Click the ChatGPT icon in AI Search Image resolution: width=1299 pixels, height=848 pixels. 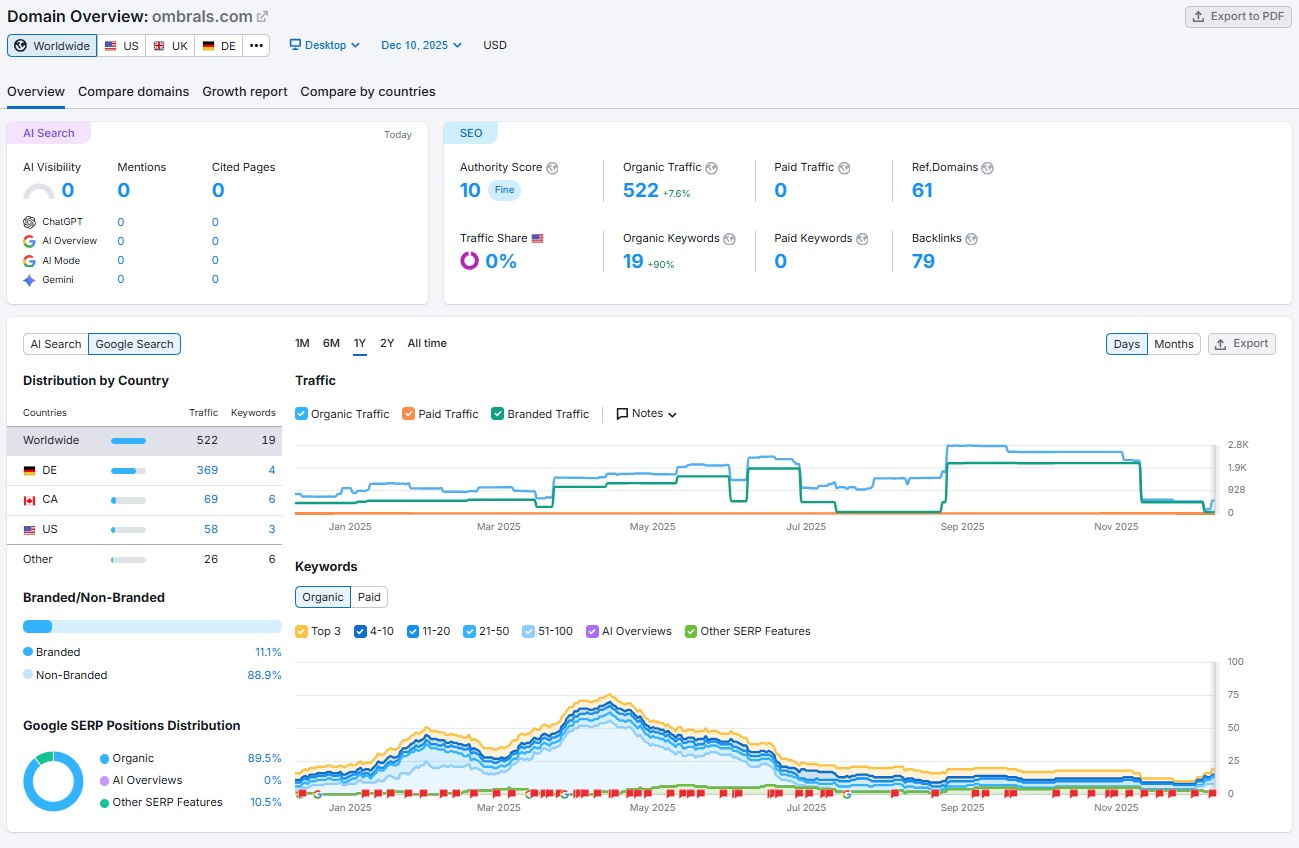coord(29,222)
